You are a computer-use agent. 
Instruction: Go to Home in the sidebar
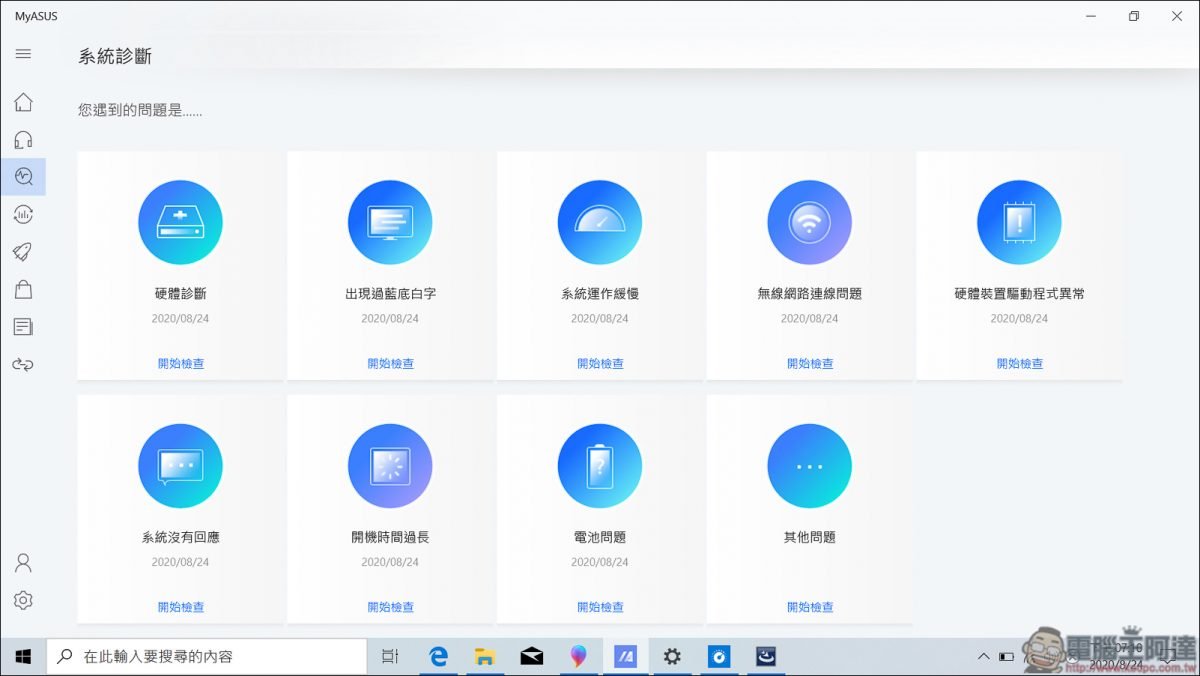[x=23, y=102]
